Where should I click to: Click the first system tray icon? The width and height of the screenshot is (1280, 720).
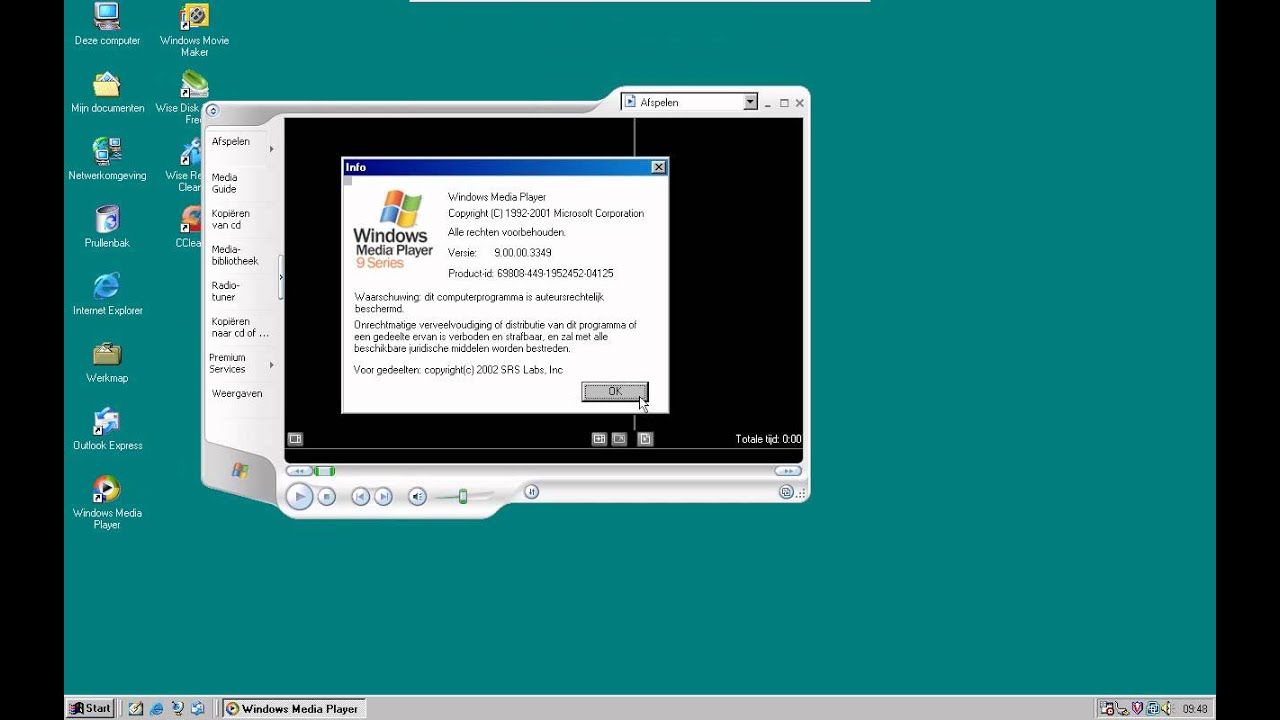(1107, 709)
